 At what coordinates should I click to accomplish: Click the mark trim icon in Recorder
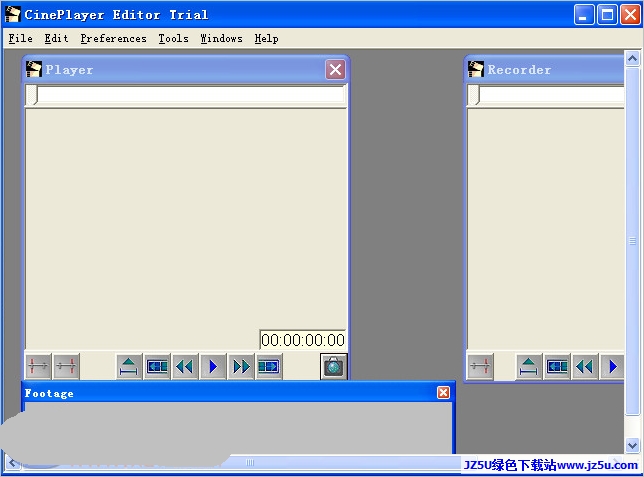[x=480, y=366]
